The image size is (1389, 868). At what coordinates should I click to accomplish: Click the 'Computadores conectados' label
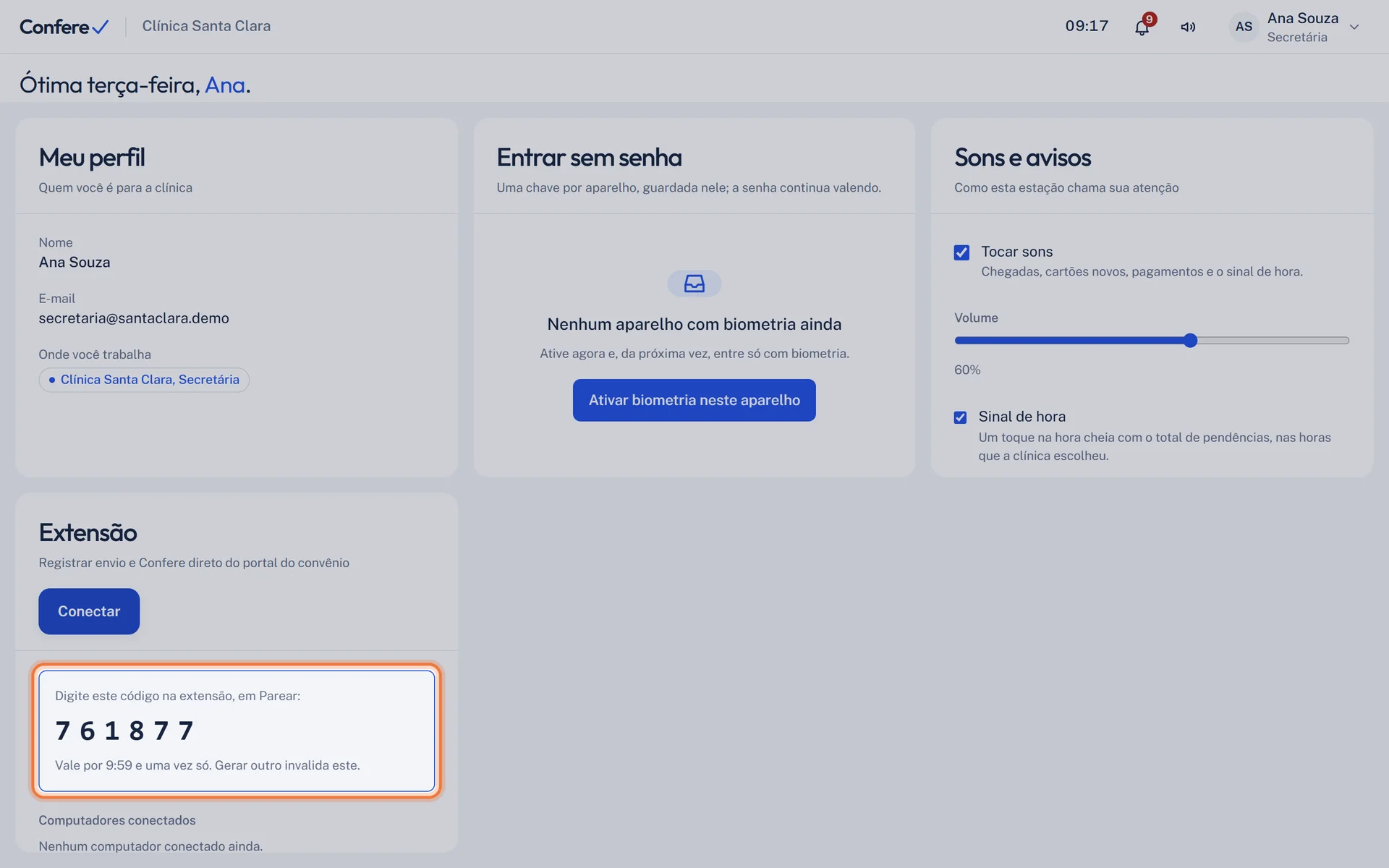pos(117,820)
